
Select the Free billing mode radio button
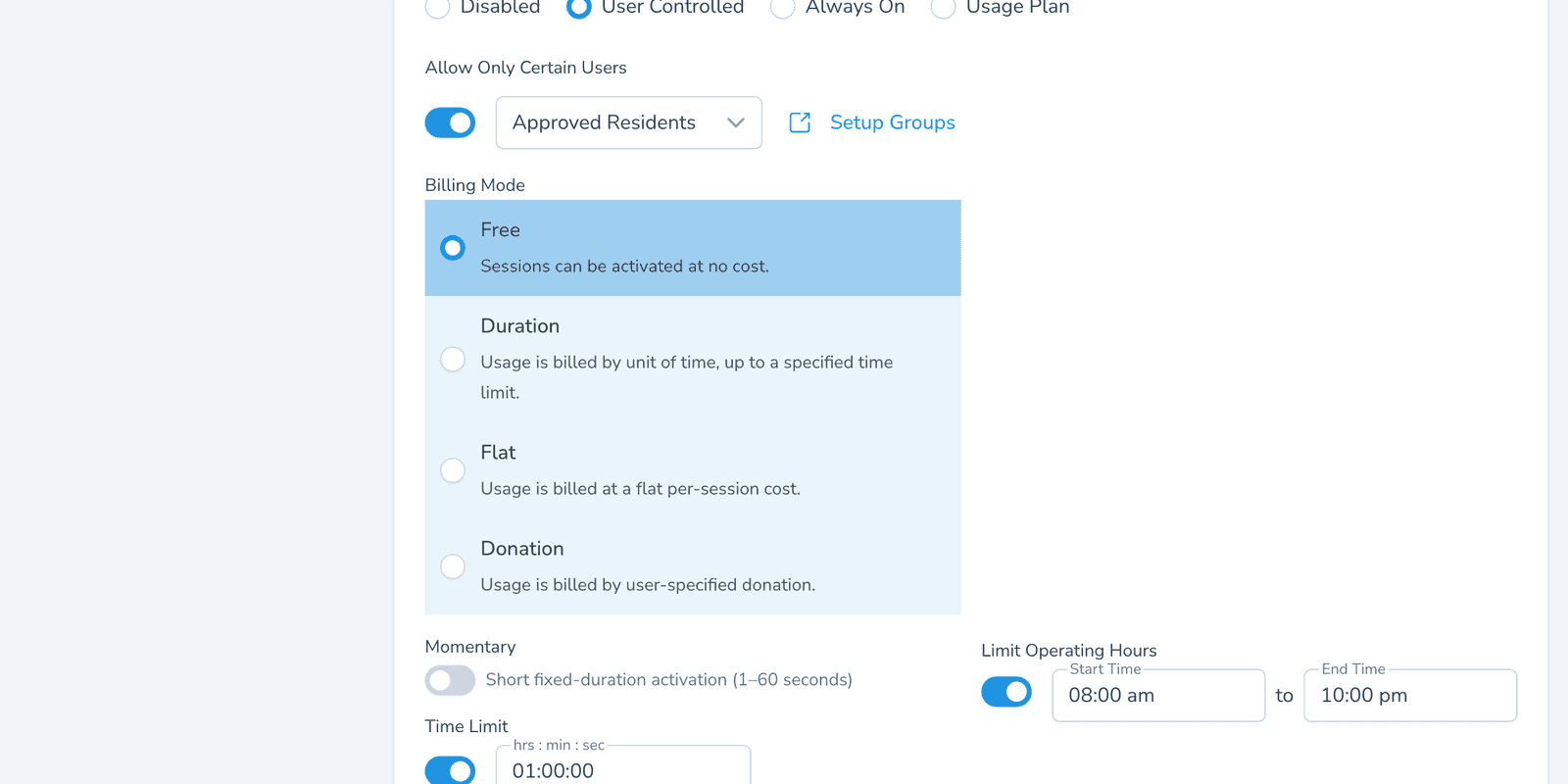click(x=453, y=248)
